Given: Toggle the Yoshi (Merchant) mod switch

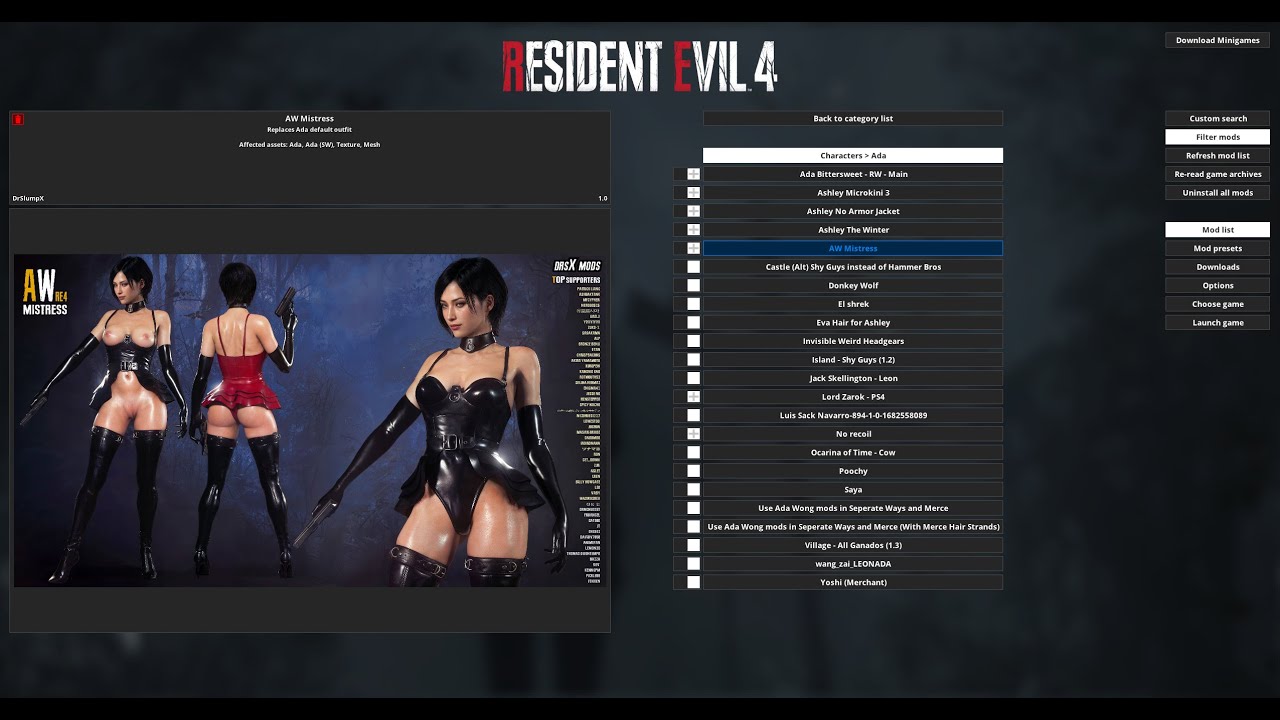Looking at the screenshot, I should click(693, 582).
